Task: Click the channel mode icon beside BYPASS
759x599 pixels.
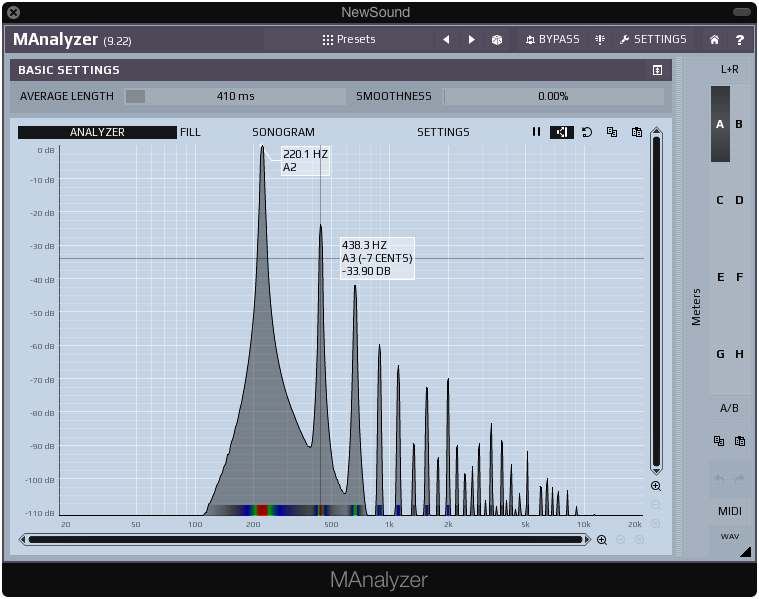Action: coord(600,39)
